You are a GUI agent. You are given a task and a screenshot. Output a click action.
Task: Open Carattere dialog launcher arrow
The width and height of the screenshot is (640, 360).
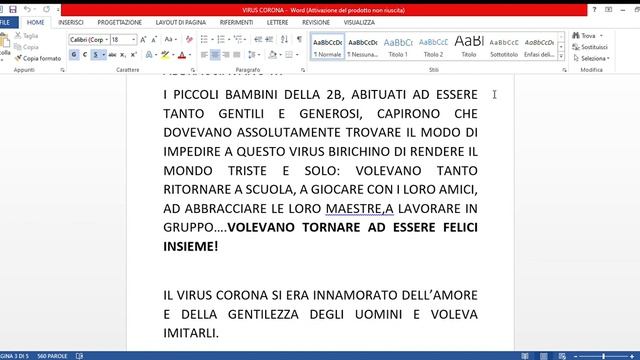(x=193, y=70)
